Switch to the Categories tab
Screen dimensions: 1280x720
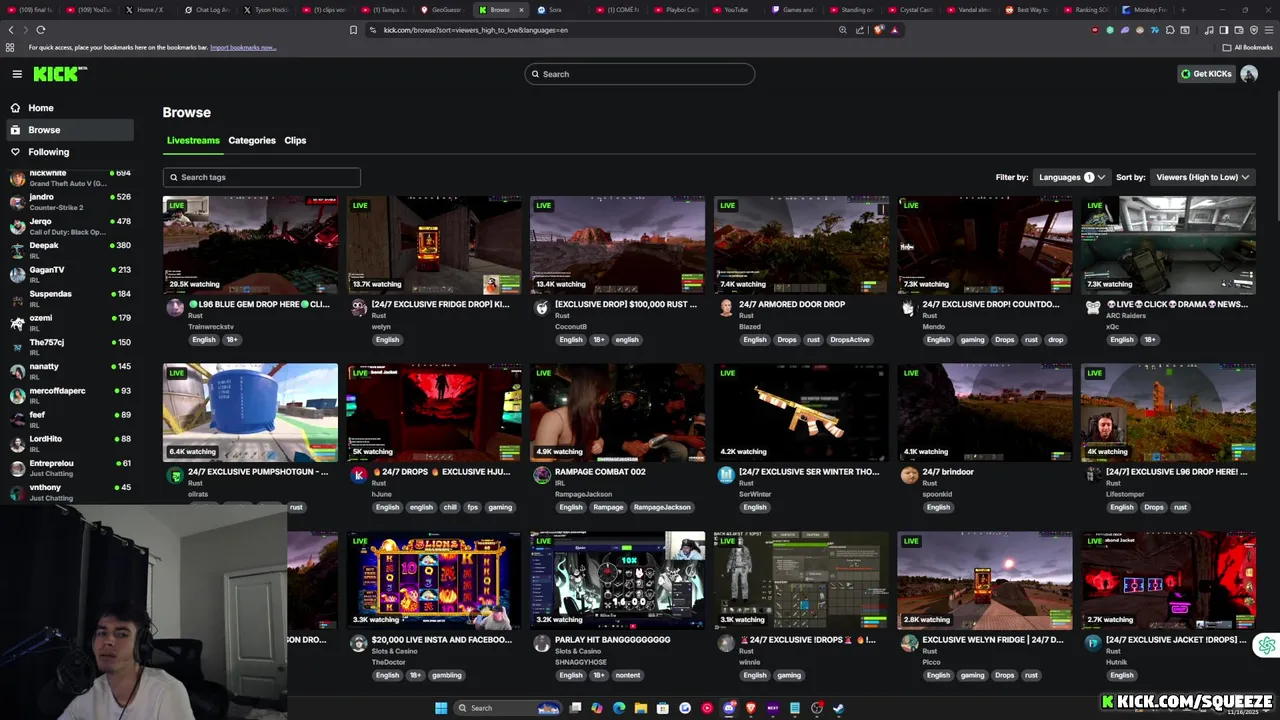(x=252, y=140)
